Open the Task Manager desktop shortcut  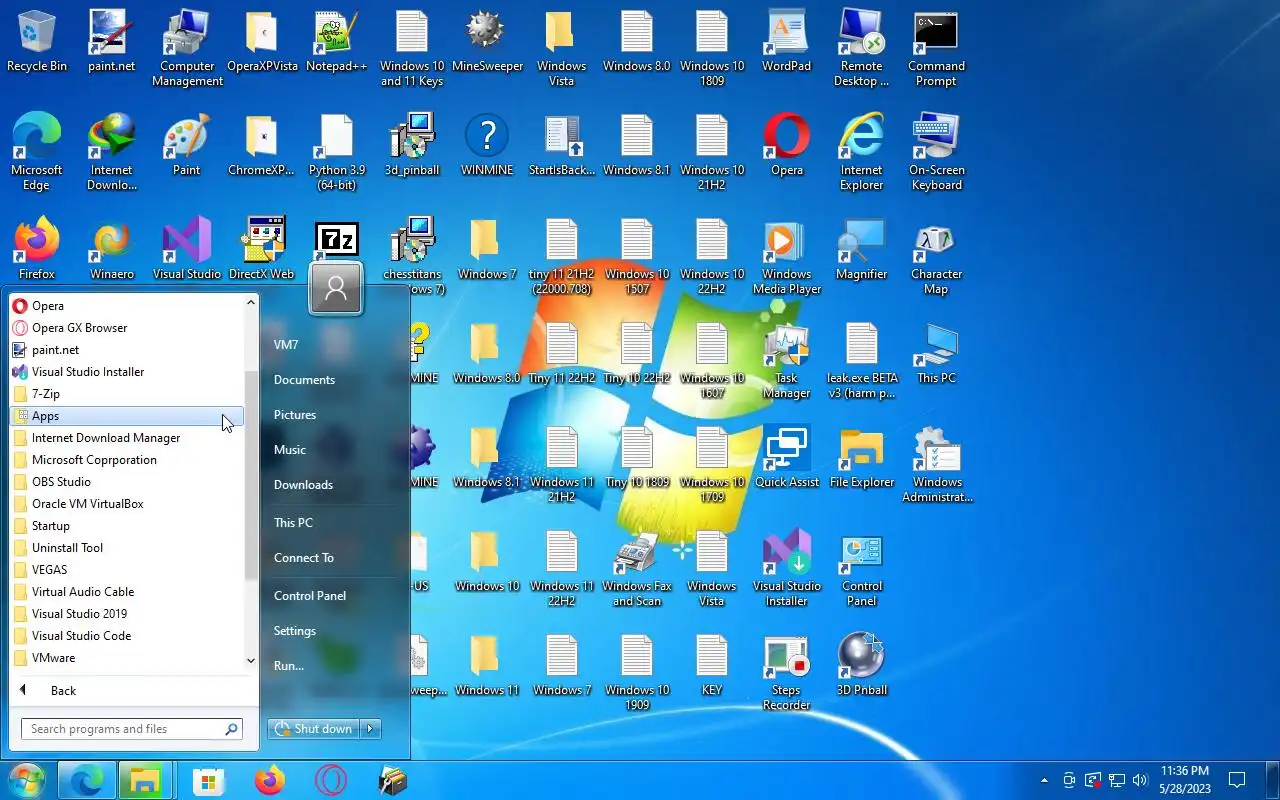tap(787, 360)
